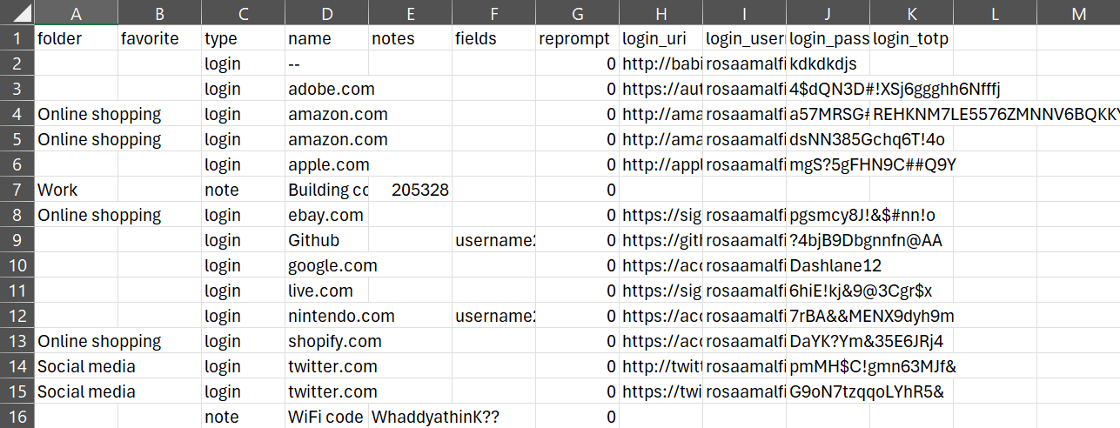Click the select-all corner triangle

17,14
